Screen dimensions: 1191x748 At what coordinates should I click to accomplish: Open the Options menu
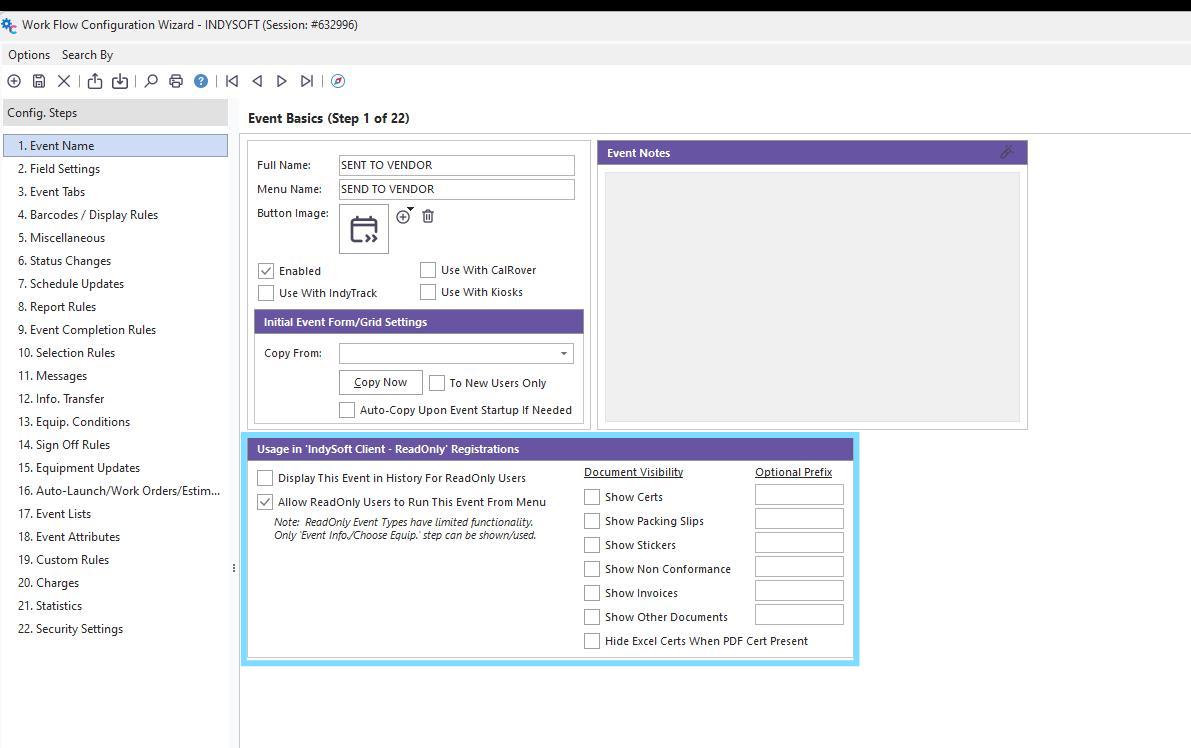pos(28,54)
